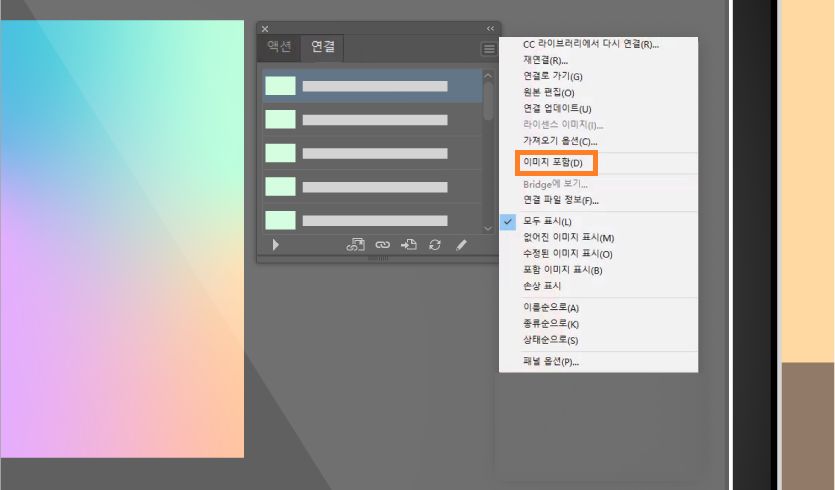Click the Edit Original pencil icon
Screen dimensions: 835x490
(461, 245)
